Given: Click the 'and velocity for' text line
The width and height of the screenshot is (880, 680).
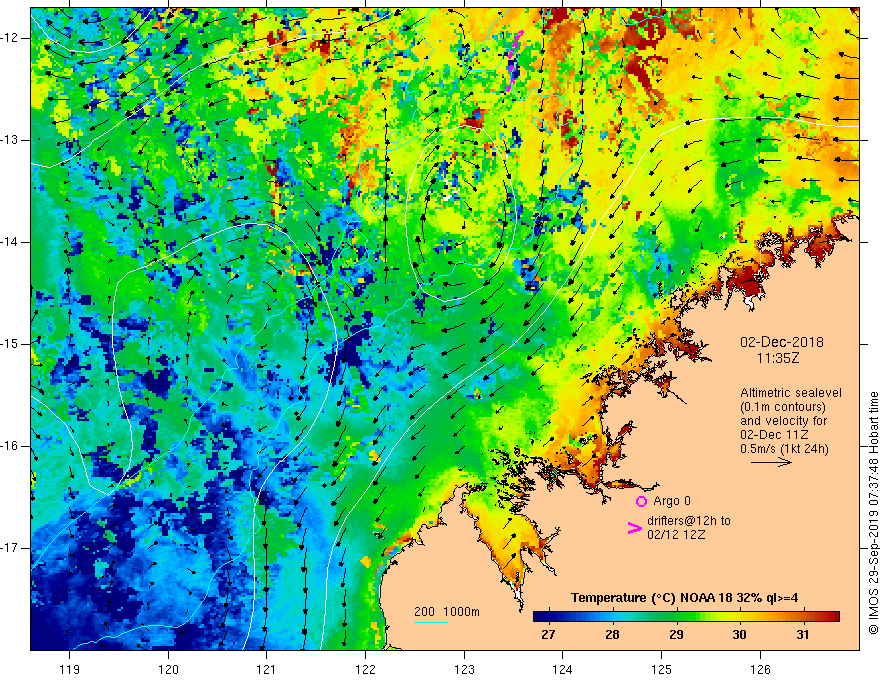Looking at the screenshot, I should pos(783,421).
